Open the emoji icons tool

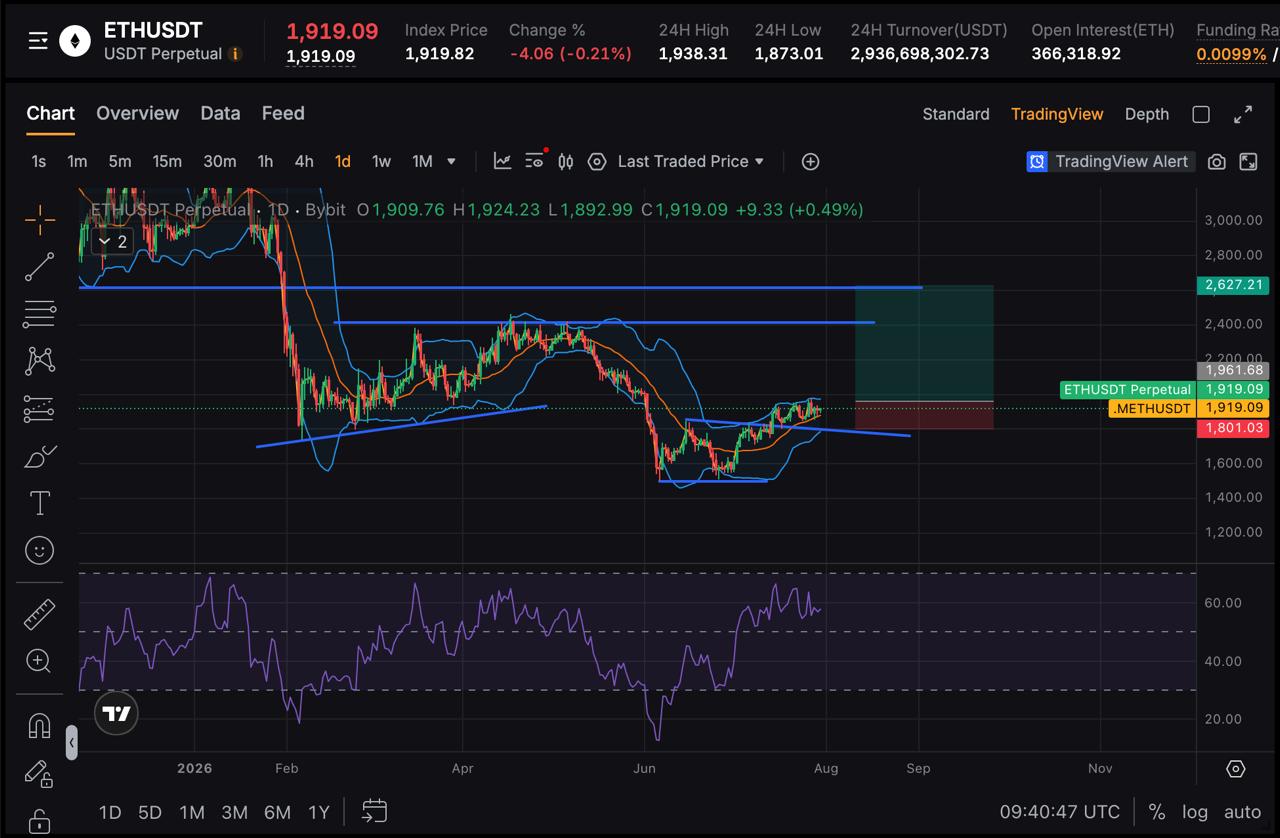(40, 550)
